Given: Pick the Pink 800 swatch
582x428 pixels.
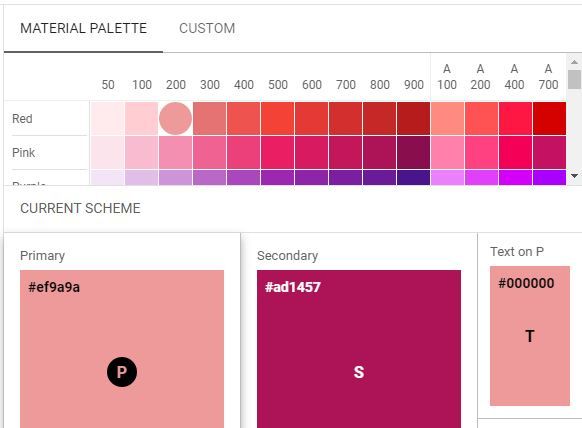Looking at the screenshot, I should pos(379,152).
